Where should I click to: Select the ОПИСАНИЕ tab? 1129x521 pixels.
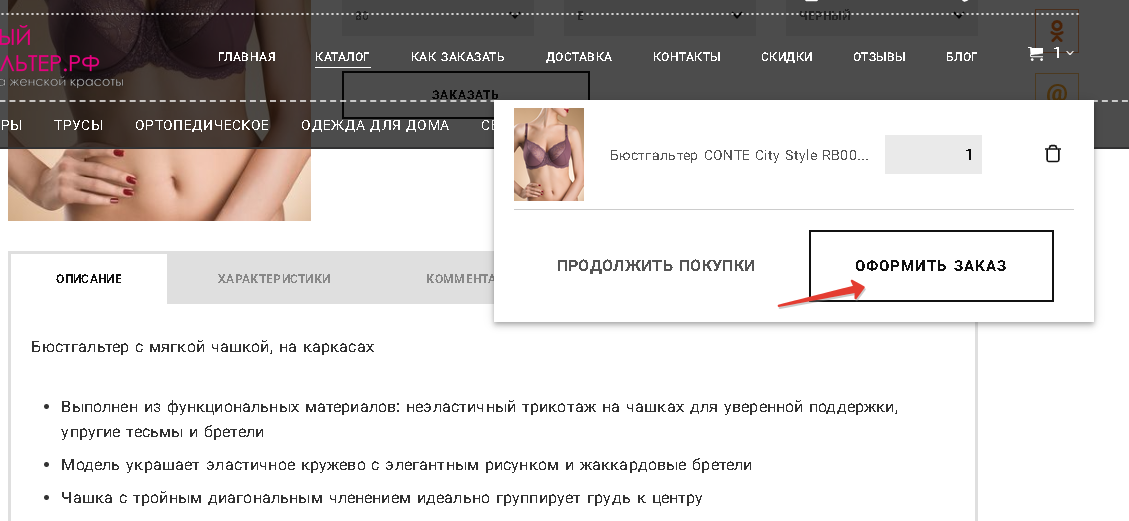(x=89, y=279)
